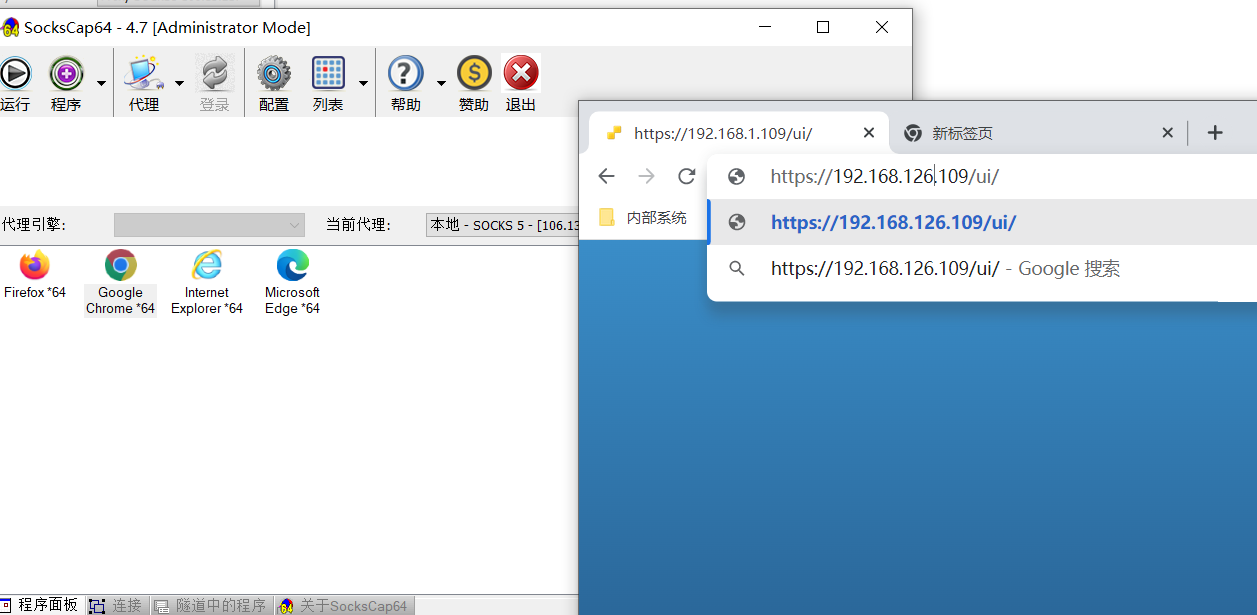
Task: Click the List (列表) view icon
Action: (328, 74)
